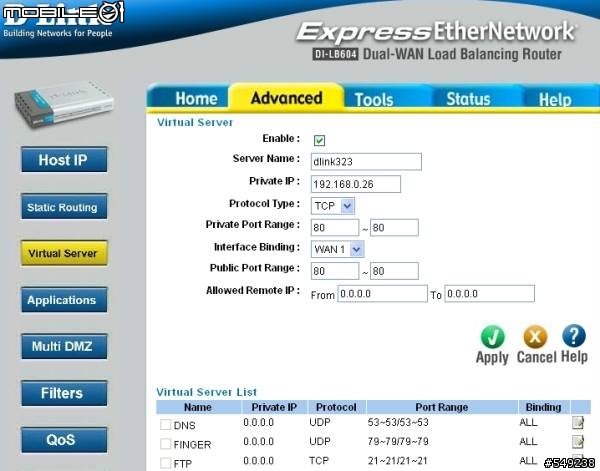Select the Virtual Server sidebar button
Viewport: 600px width, 471px height.
(64, 253)
